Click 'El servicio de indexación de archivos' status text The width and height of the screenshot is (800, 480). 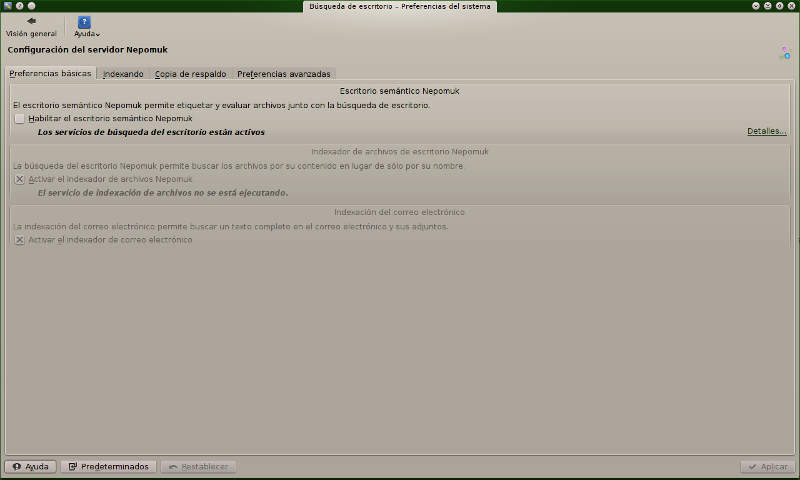163,193
